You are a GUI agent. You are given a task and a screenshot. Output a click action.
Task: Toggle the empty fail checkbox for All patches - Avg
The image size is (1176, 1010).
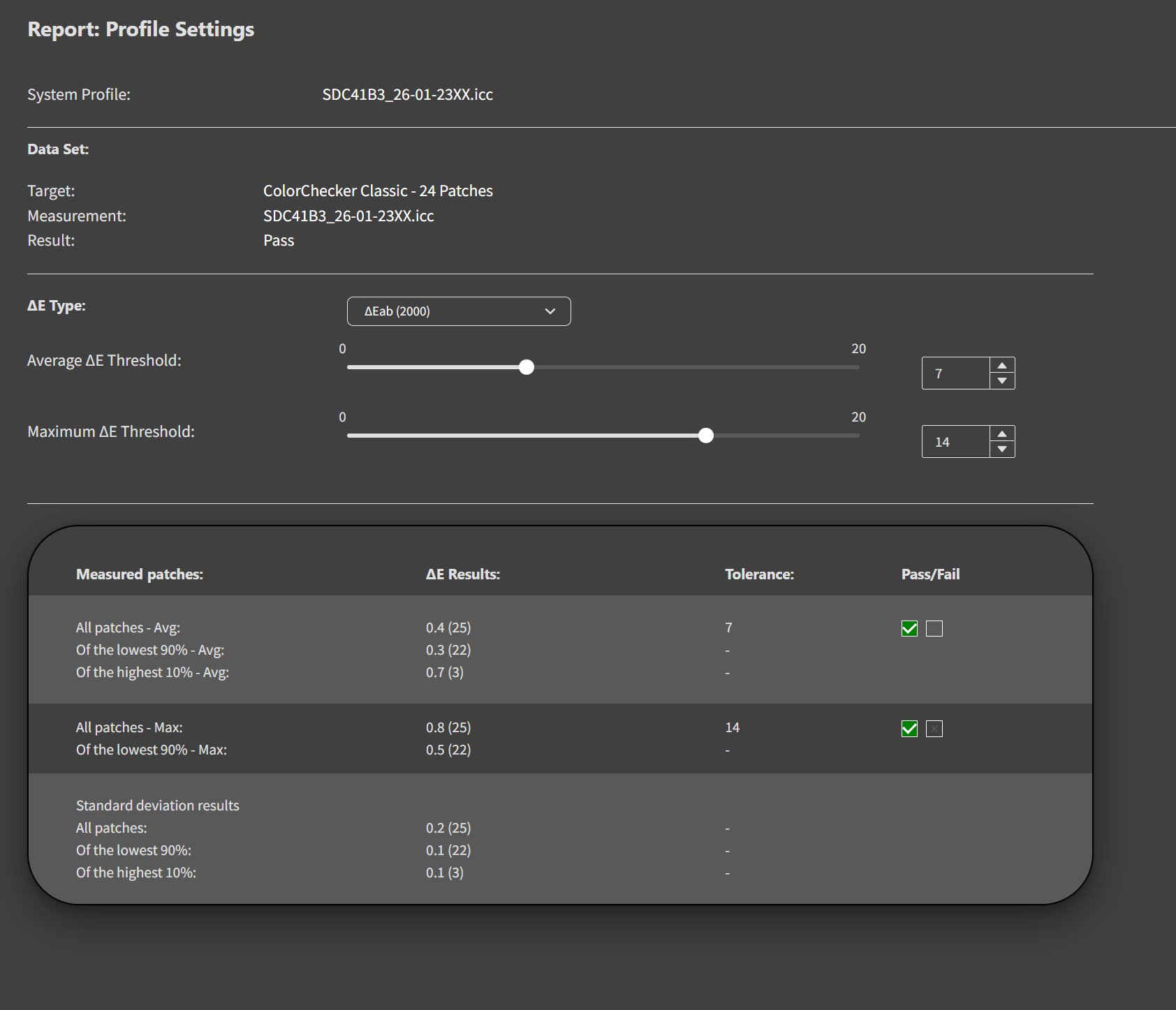tap(934, 629)
